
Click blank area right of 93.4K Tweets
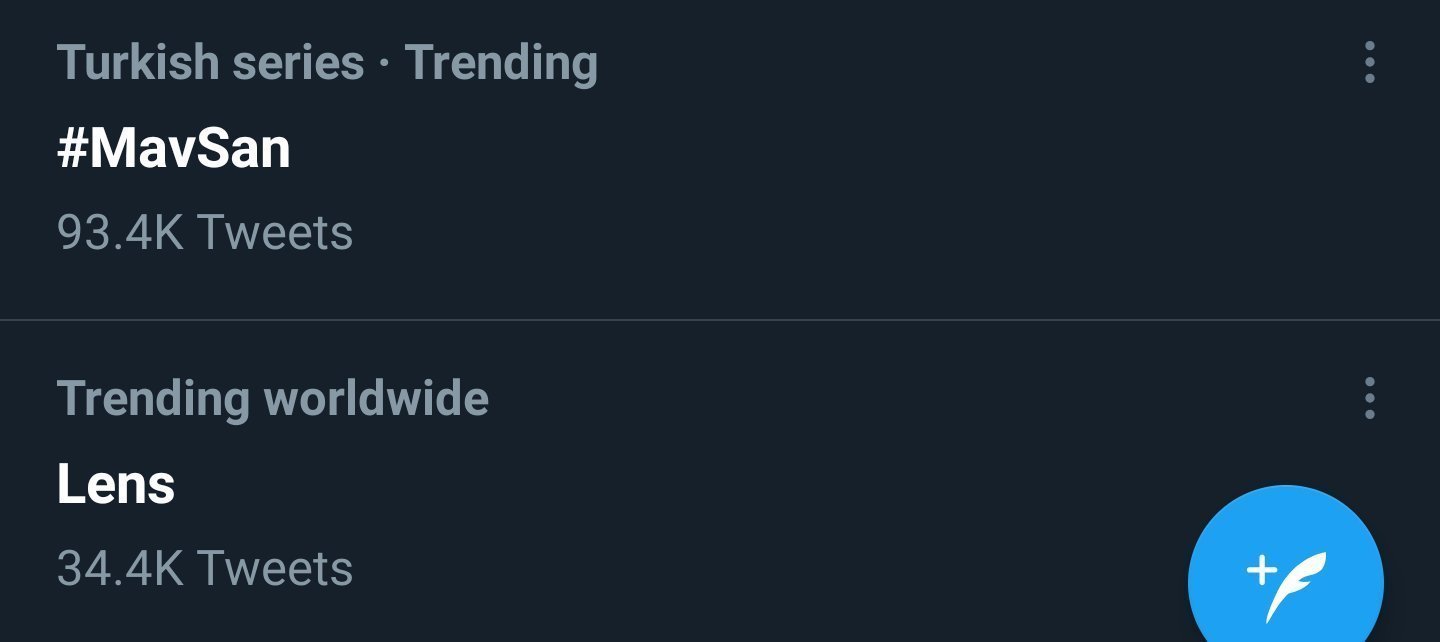click(800, 233)
